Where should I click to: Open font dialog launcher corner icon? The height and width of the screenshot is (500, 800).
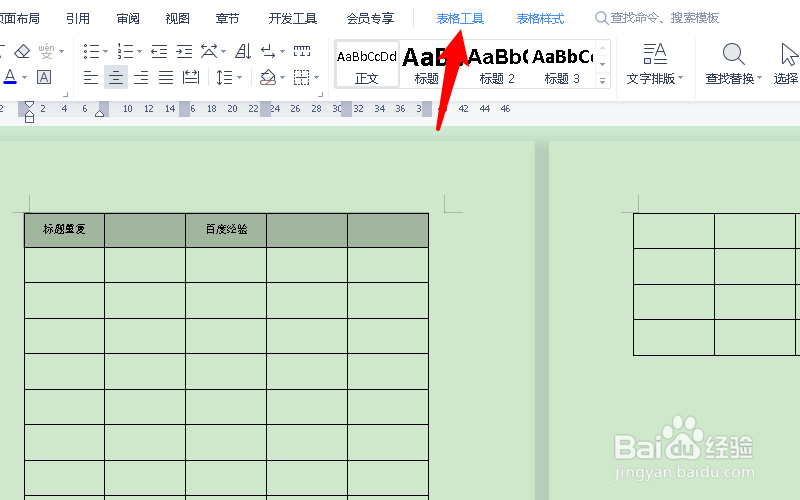pos(65,94)
